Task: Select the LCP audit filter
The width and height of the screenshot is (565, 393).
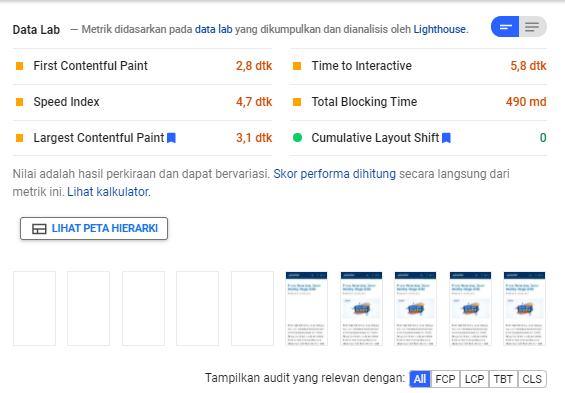Action: [x=474, y=379]
